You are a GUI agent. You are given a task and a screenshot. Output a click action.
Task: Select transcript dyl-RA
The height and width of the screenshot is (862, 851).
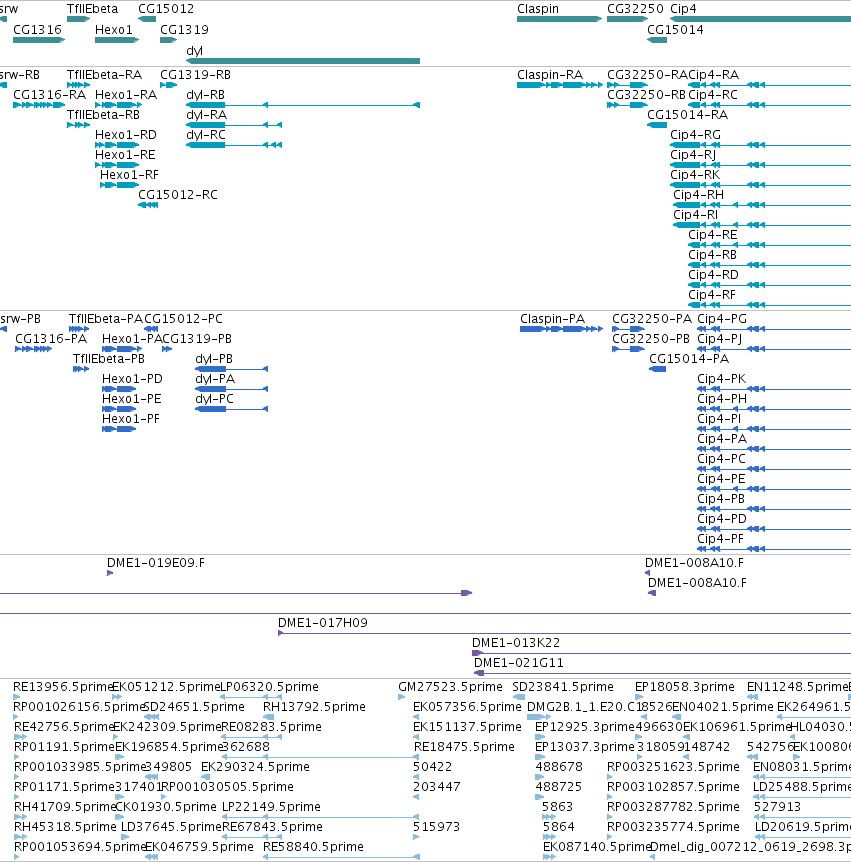(x=234, y=125)
